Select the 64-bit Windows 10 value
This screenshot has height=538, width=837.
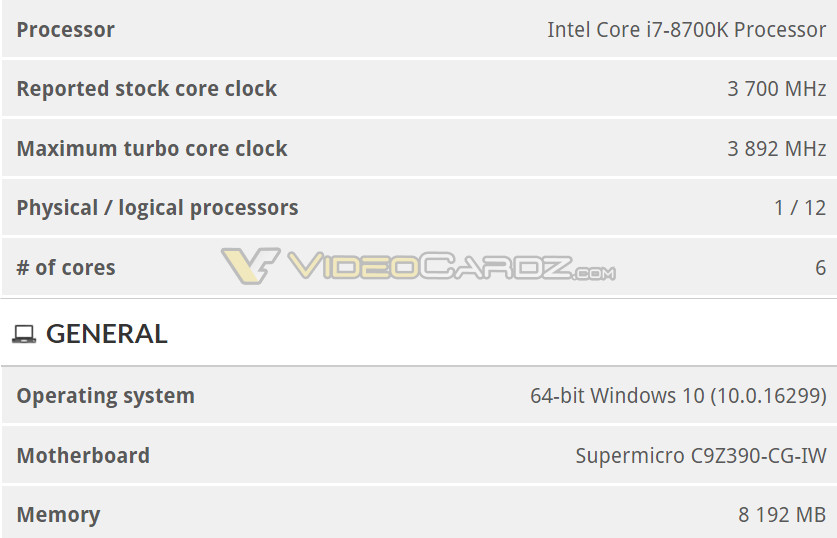point(678,396)
